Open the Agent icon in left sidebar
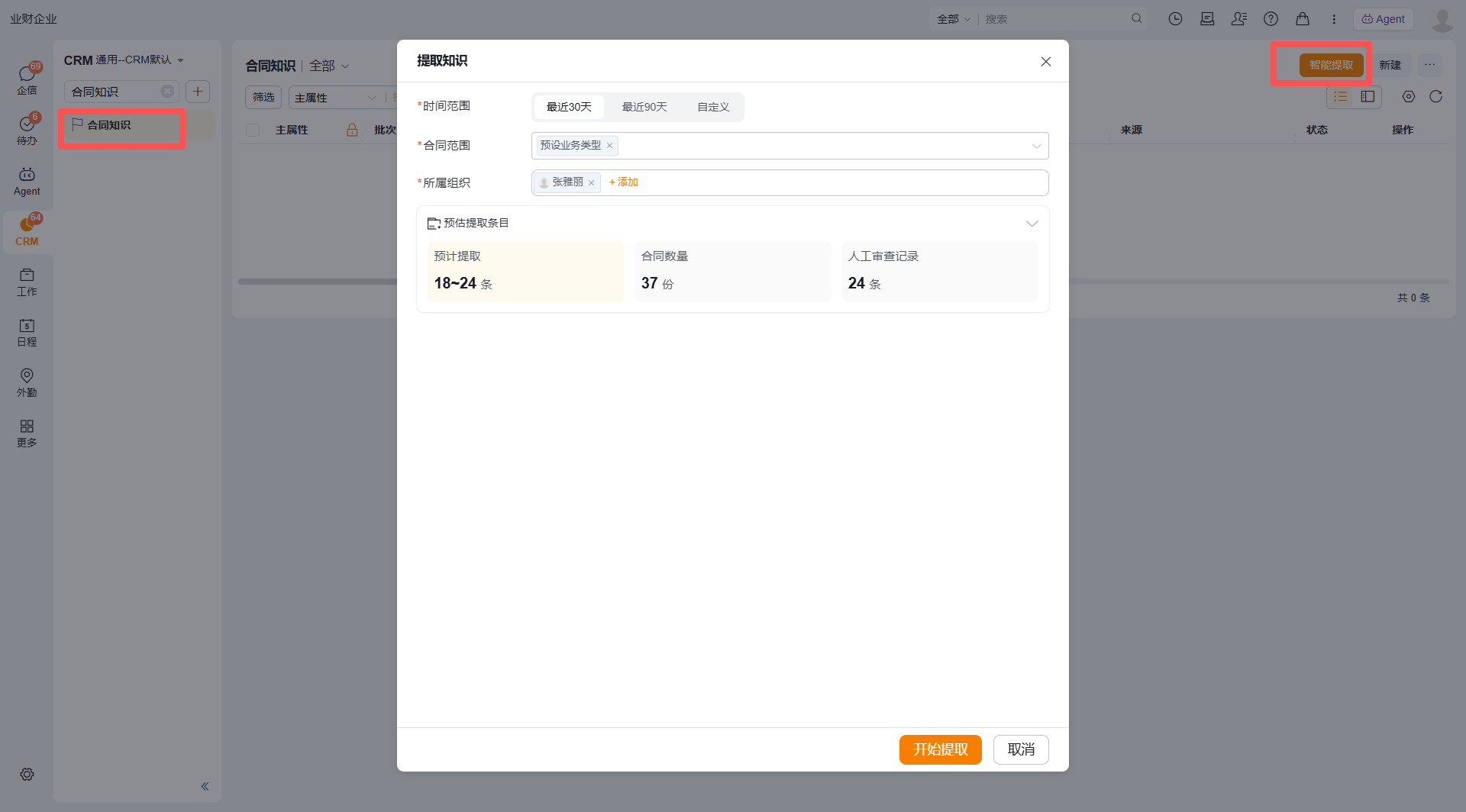Screen dimensions: 1466x812 pyautogui.click(x=27, y=182)
